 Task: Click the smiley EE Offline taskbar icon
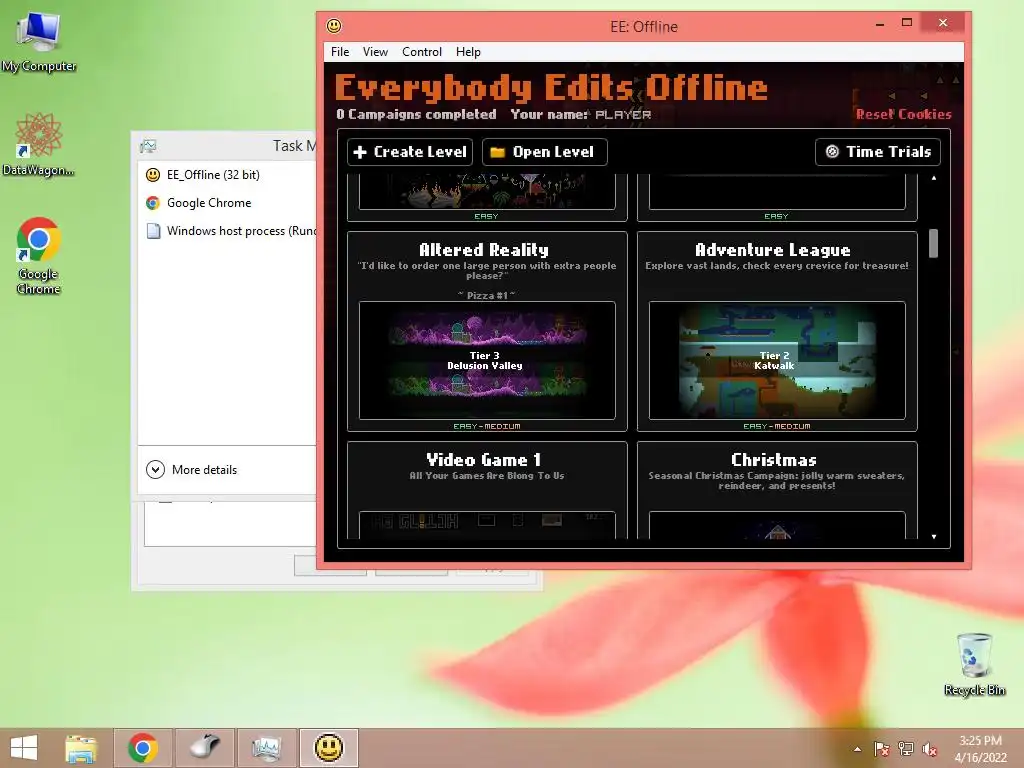[x=328, y=748]
